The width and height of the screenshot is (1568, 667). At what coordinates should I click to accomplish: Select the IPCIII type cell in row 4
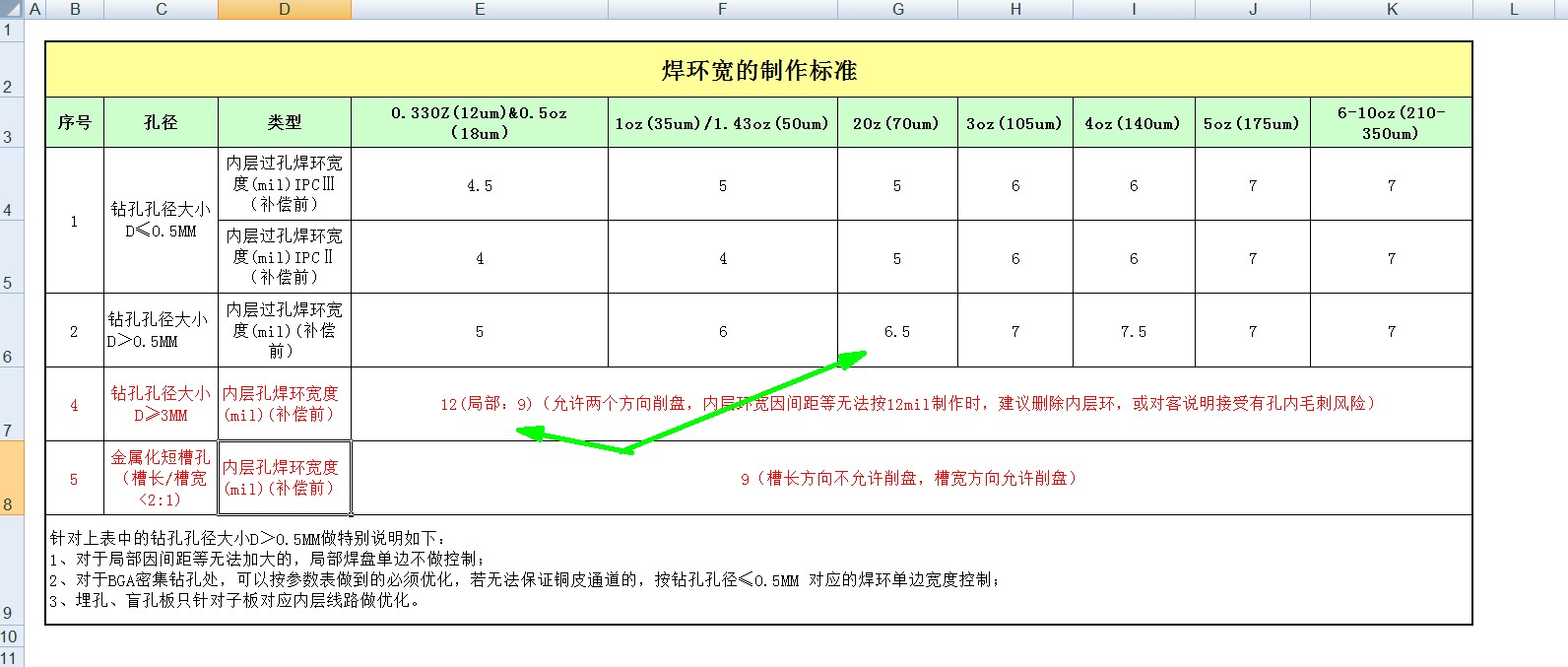[x=285, y=183]
